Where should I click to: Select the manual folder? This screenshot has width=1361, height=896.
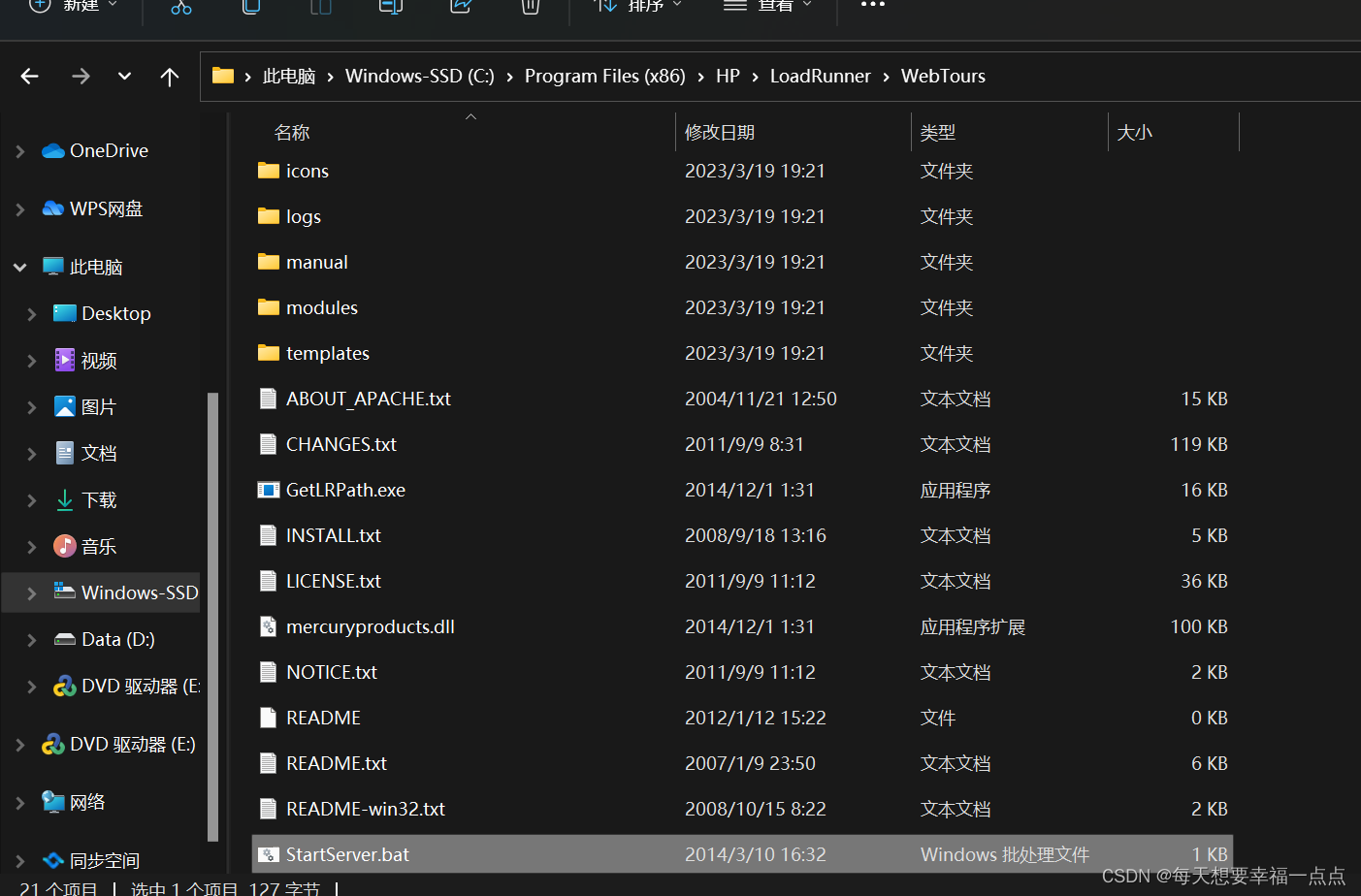tap(317, 262)
